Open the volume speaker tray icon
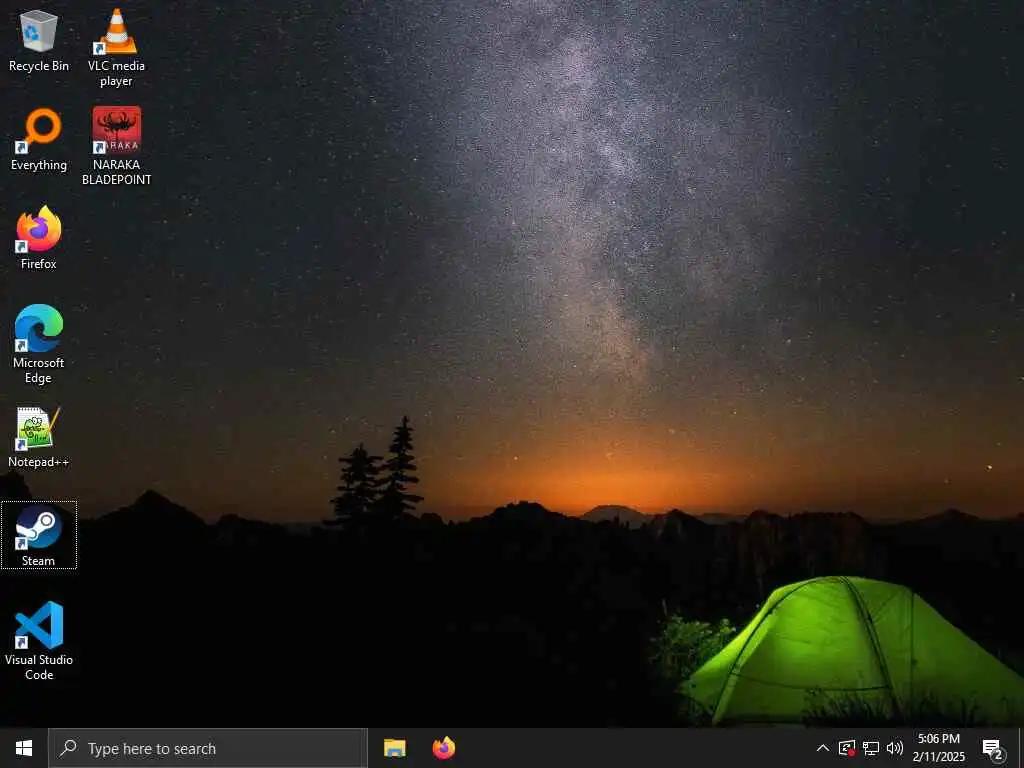 click(895, 748)
